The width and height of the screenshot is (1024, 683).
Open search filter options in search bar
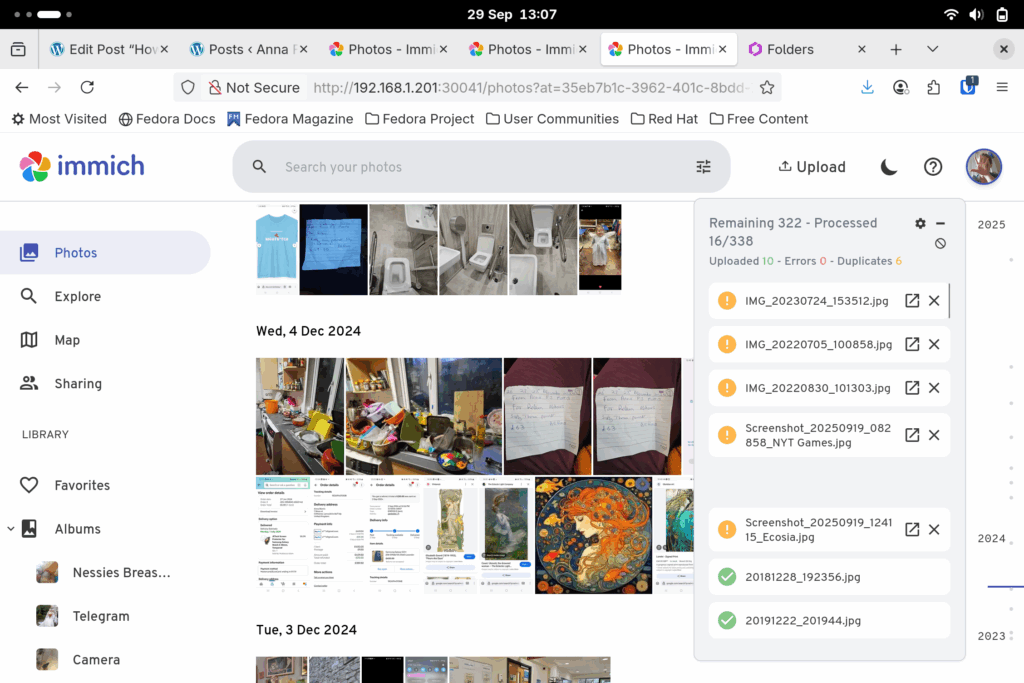tap(703, 167)
